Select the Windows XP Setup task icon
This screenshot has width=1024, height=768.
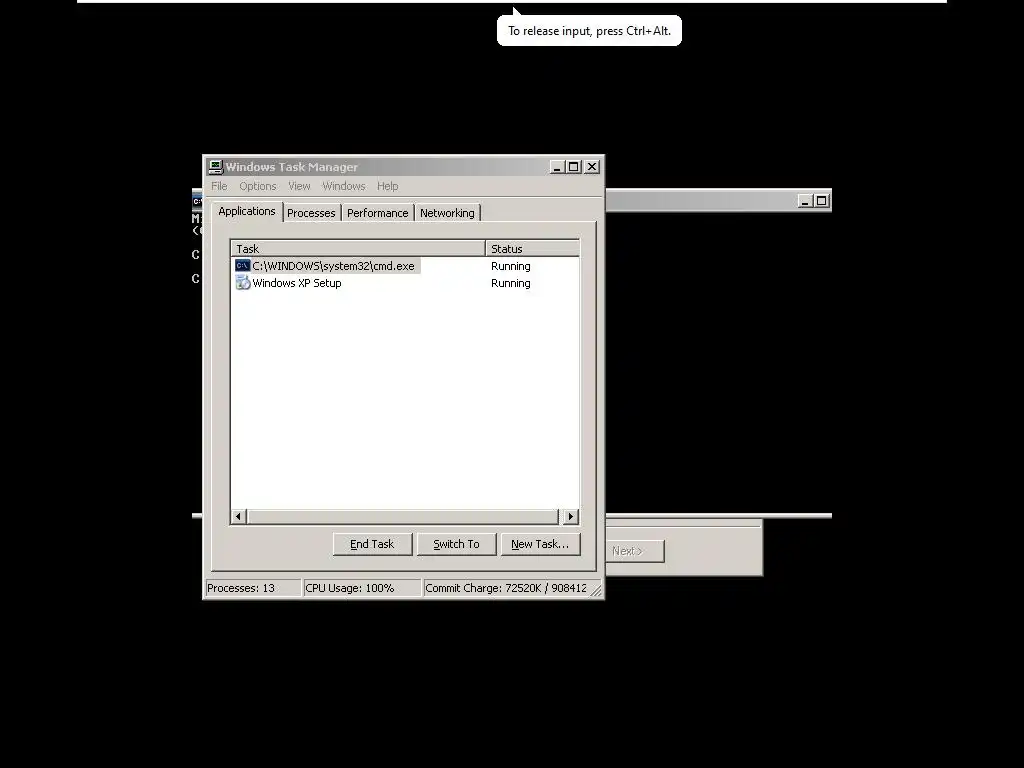pyautogui.click(x=243, y=283)
